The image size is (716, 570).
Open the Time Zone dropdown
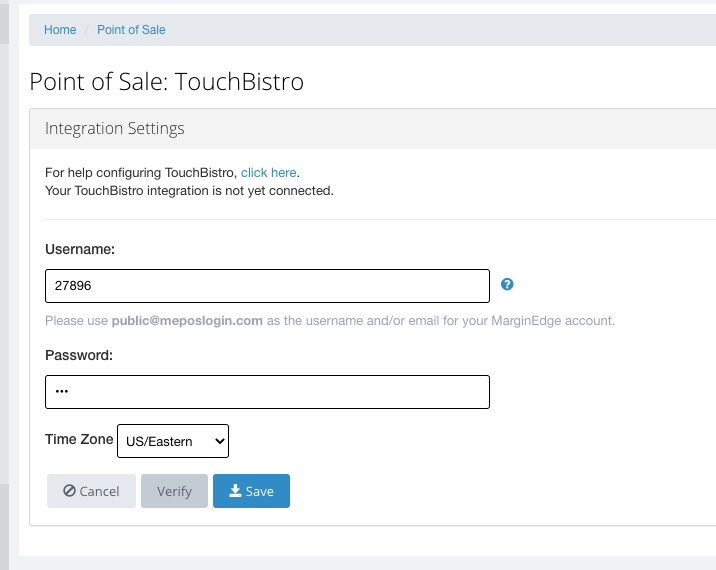[173, 441]
